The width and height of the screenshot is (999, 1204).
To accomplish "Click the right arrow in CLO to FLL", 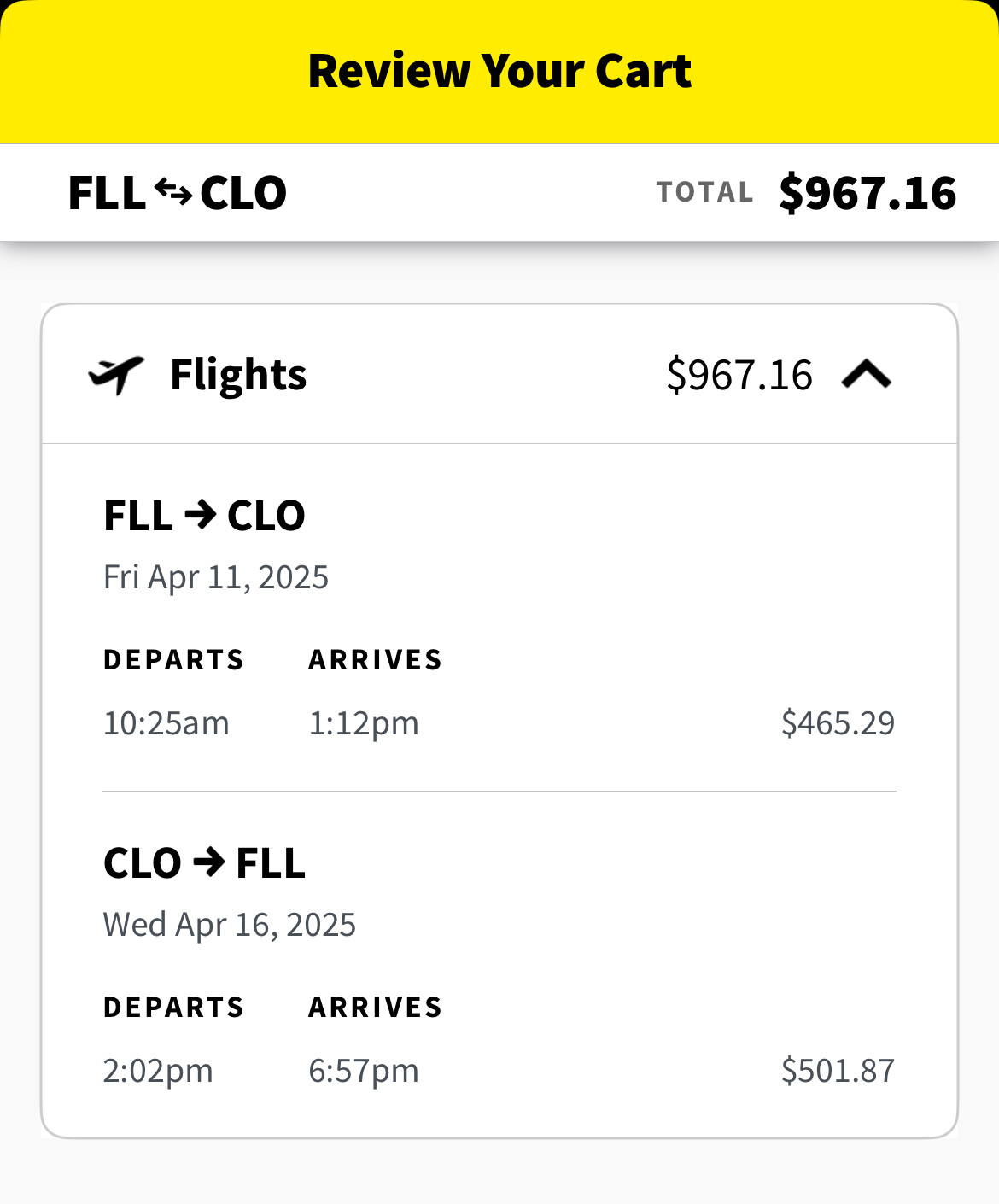I will point(209,862).
